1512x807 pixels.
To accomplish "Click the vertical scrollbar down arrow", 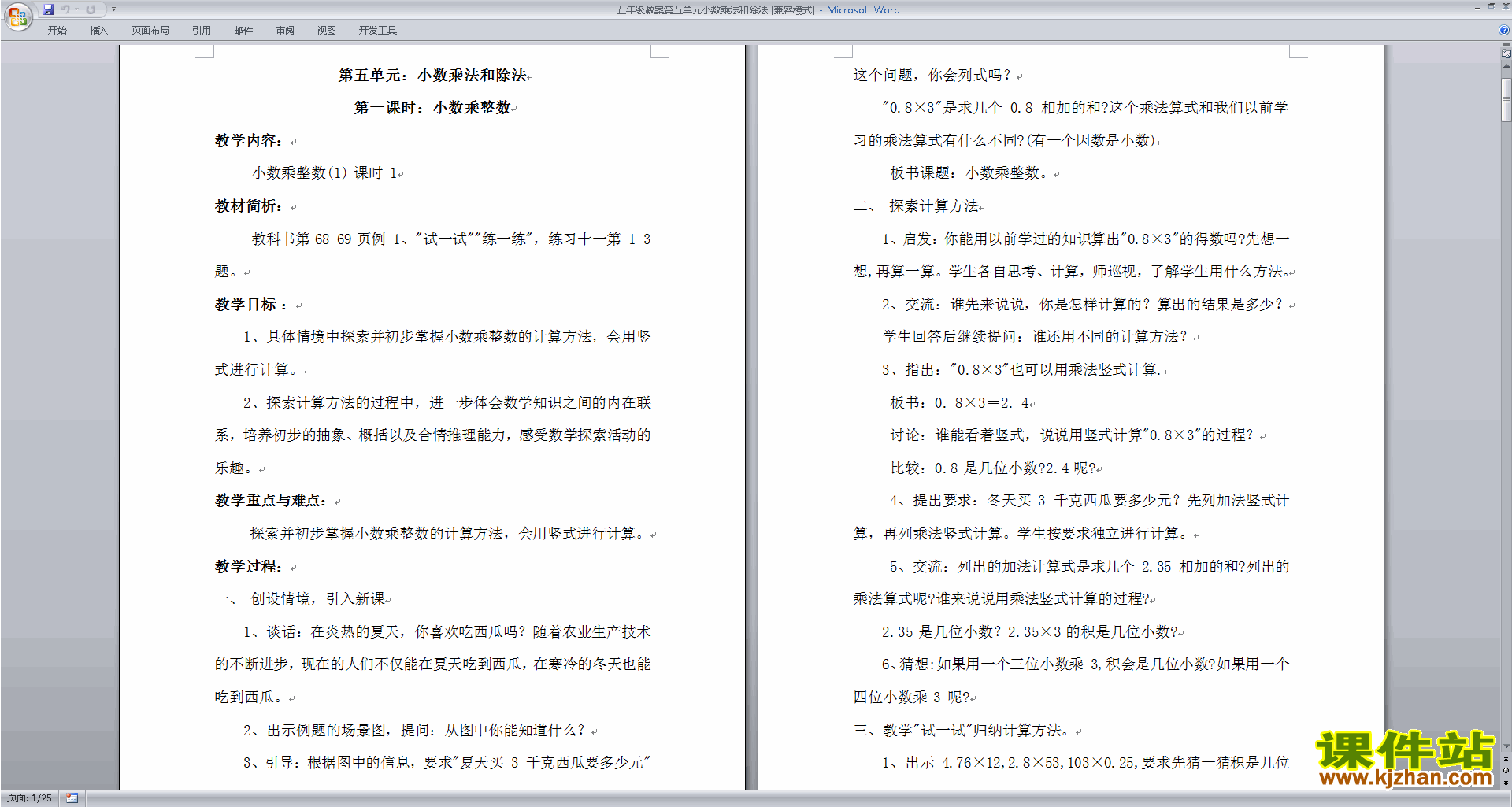I will [x=1506, y=746].
